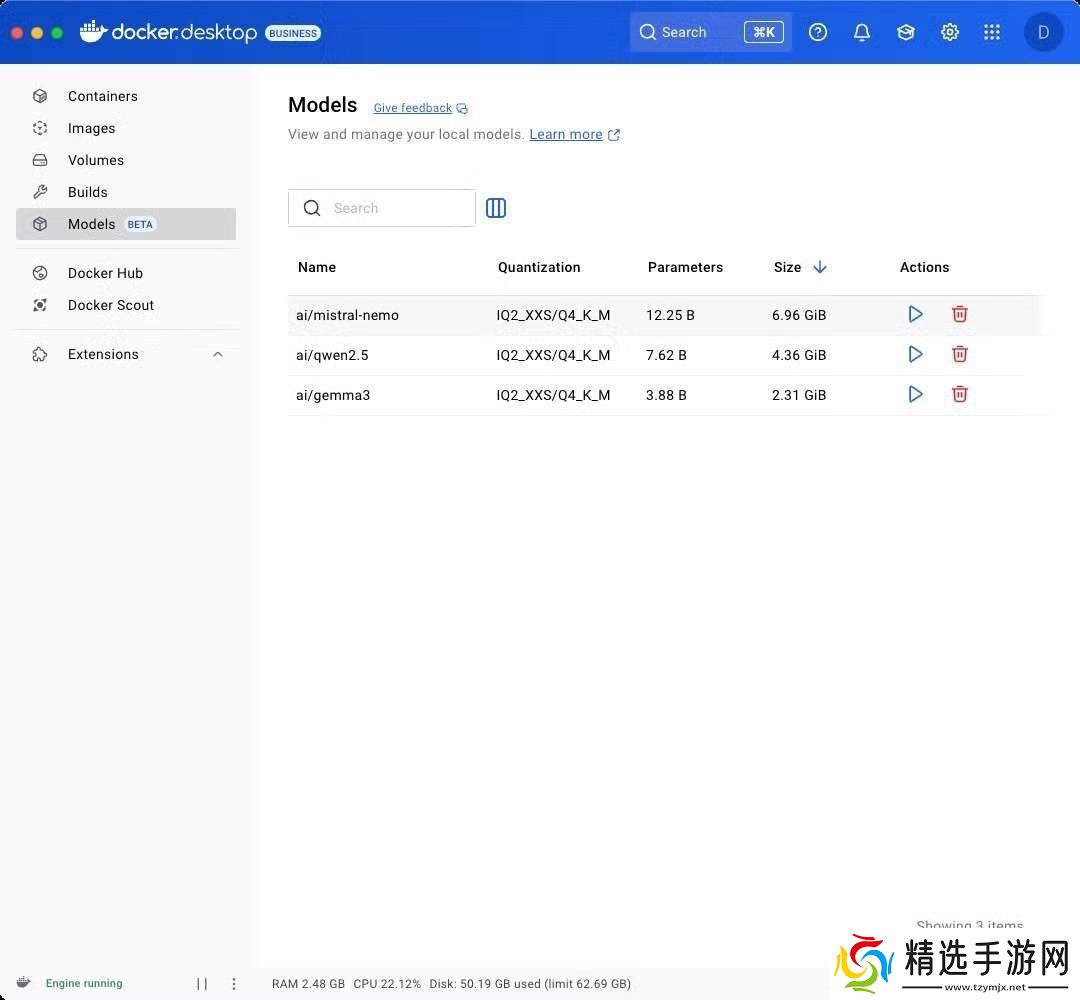1080x1000 pixels.
Task: Open the notifications bell
Action: pyautogui.click(x=861, y=32)
